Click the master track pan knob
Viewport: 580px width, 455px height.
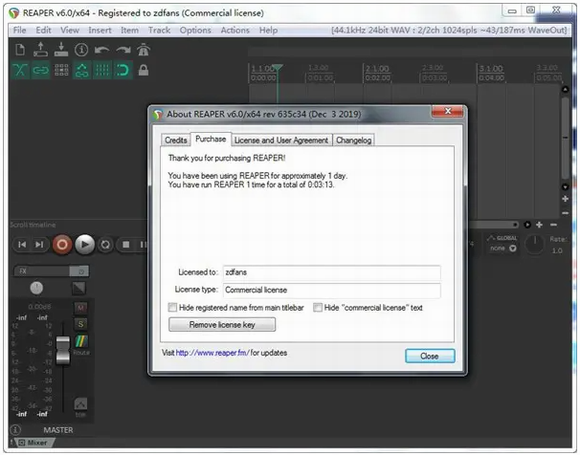pyautogui.click(x=36, y=288)
